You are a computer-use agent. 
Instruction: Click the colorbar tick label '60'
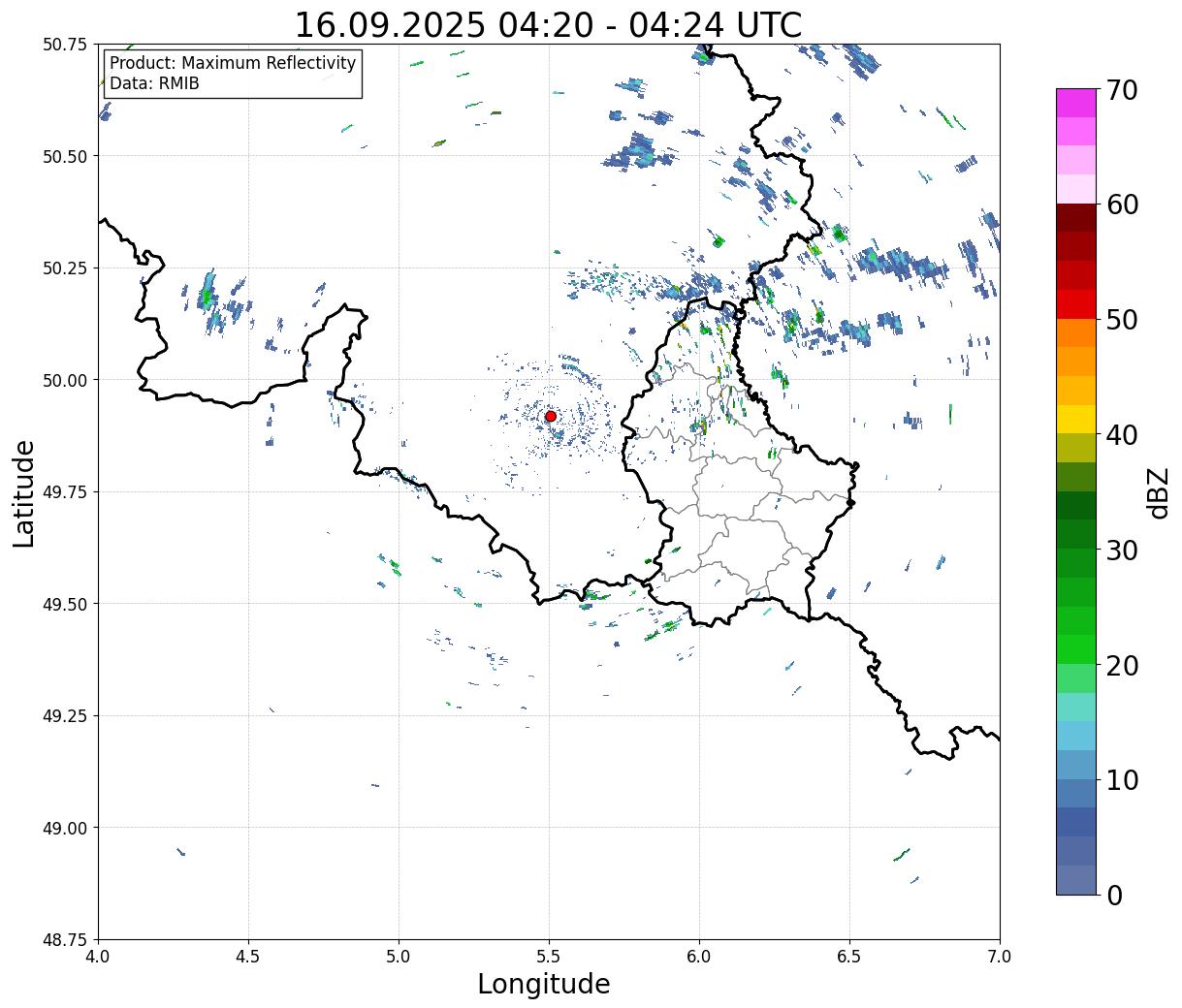pyautogui.click(x=1121, y=205)
